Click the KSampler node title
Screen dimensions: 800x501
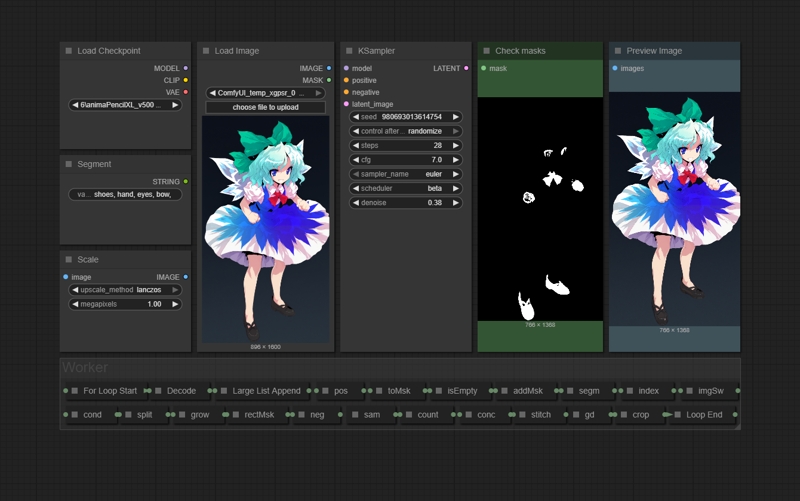(x=377, y=51)
